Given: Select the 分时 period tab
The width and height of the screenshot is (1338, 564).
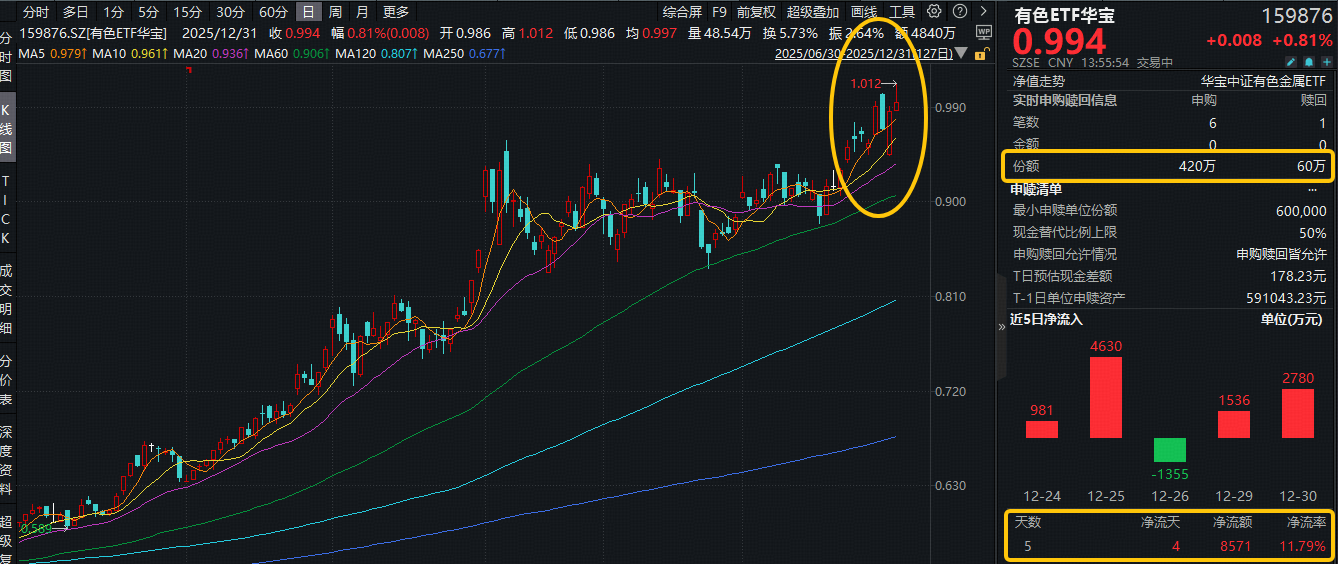Looking at the screenshot, I should point(35,12).
